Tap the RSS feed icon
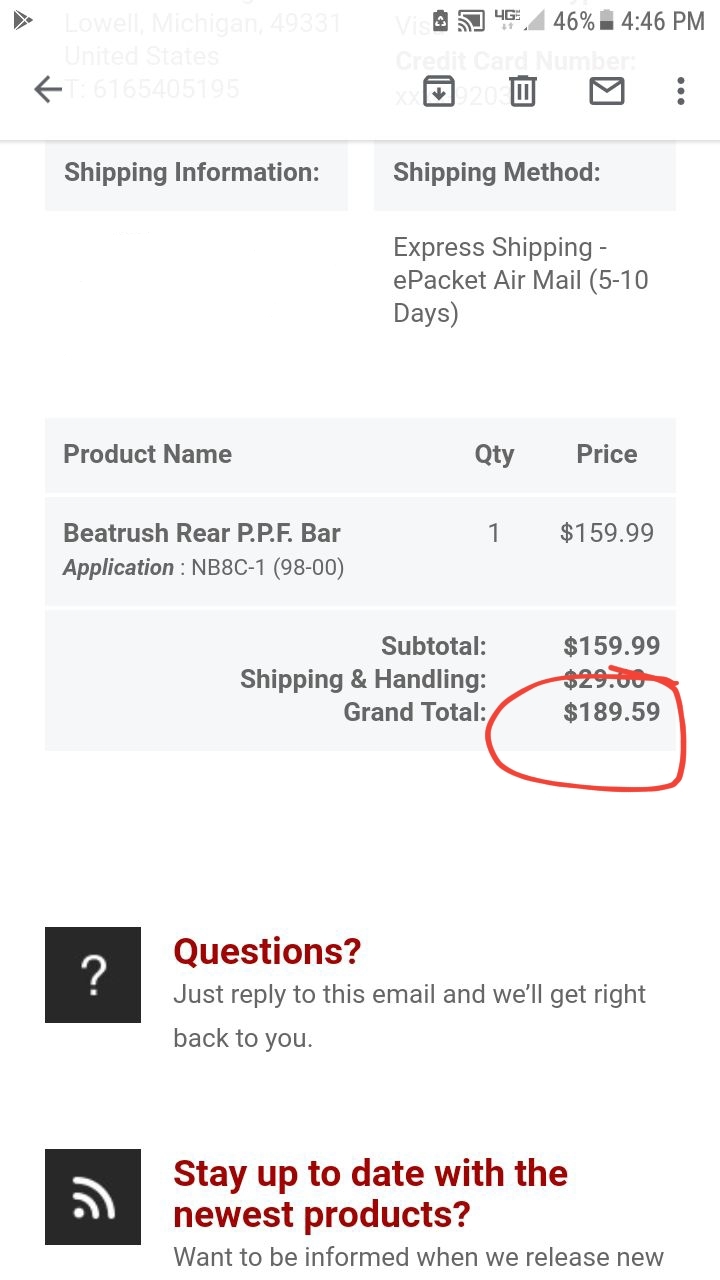The width and height of the screenshot is (720, 1280). pos(93,1197)
